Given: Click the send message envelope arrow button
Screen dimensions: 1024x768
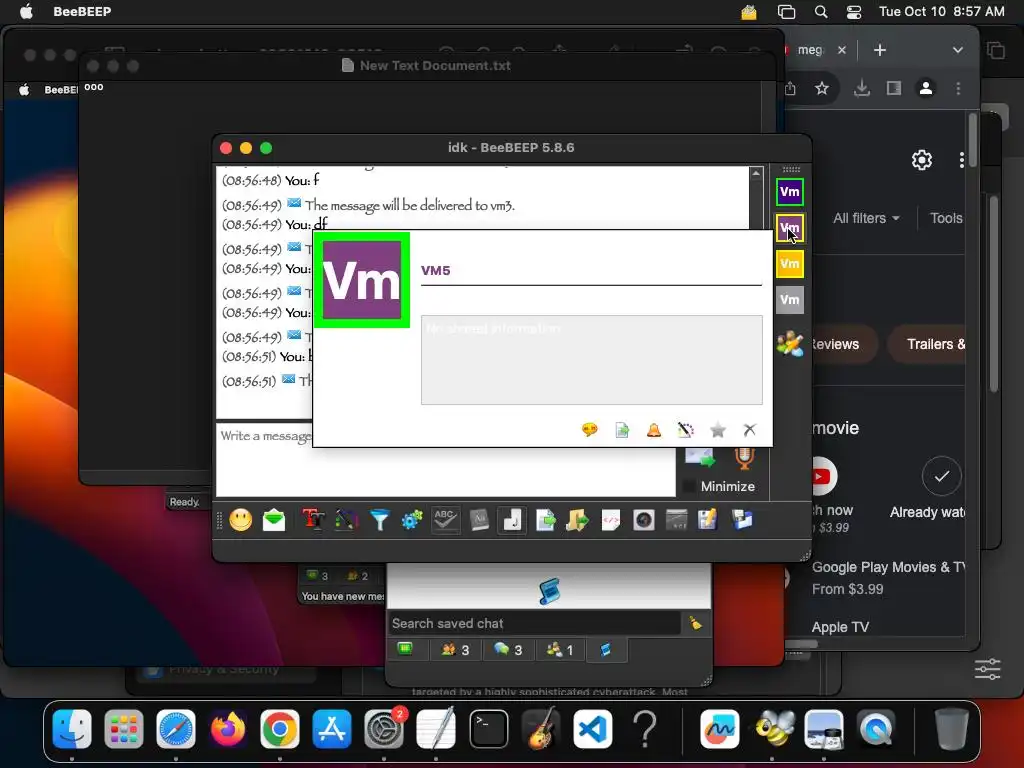Looking at the screenshot, I should [x=699, y=458].
